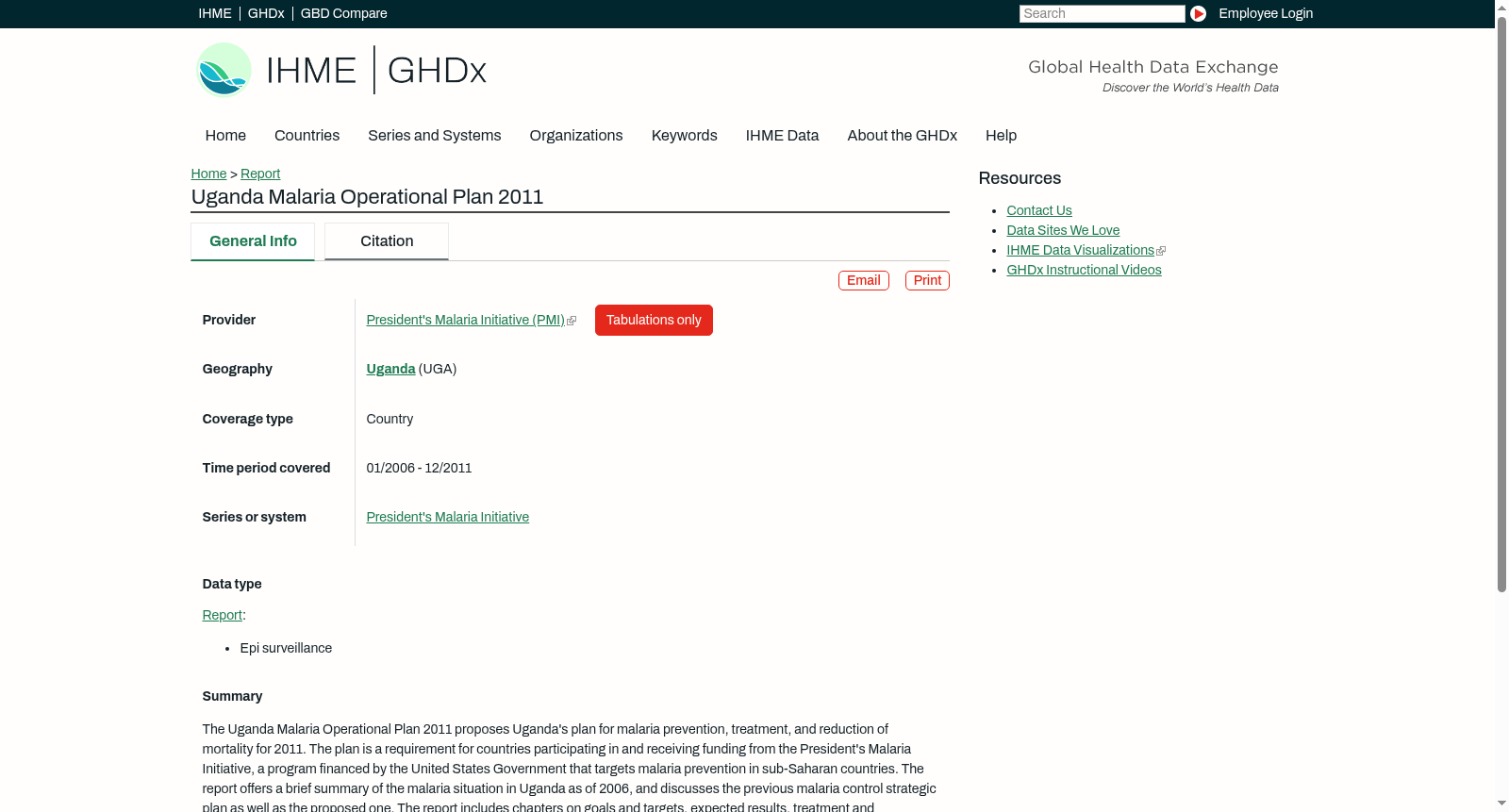This screenshot has width=1509, height=812.
Task: Open GHDx Instructional Videos link
Action: coord(1084,271)
